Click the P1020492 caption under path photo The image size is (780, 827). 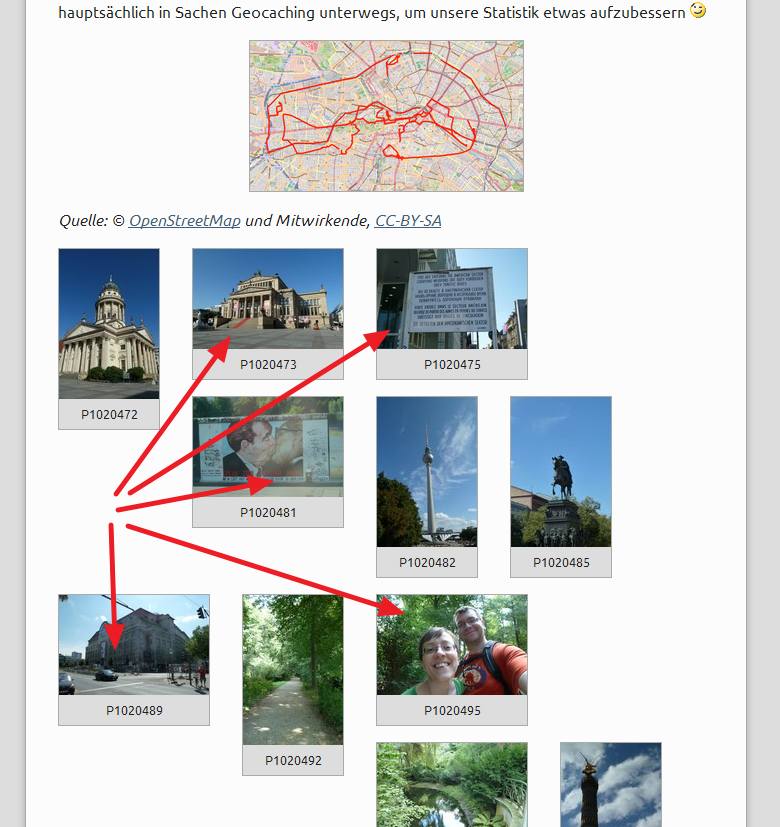pyautogui.click(x=293, y=761)
